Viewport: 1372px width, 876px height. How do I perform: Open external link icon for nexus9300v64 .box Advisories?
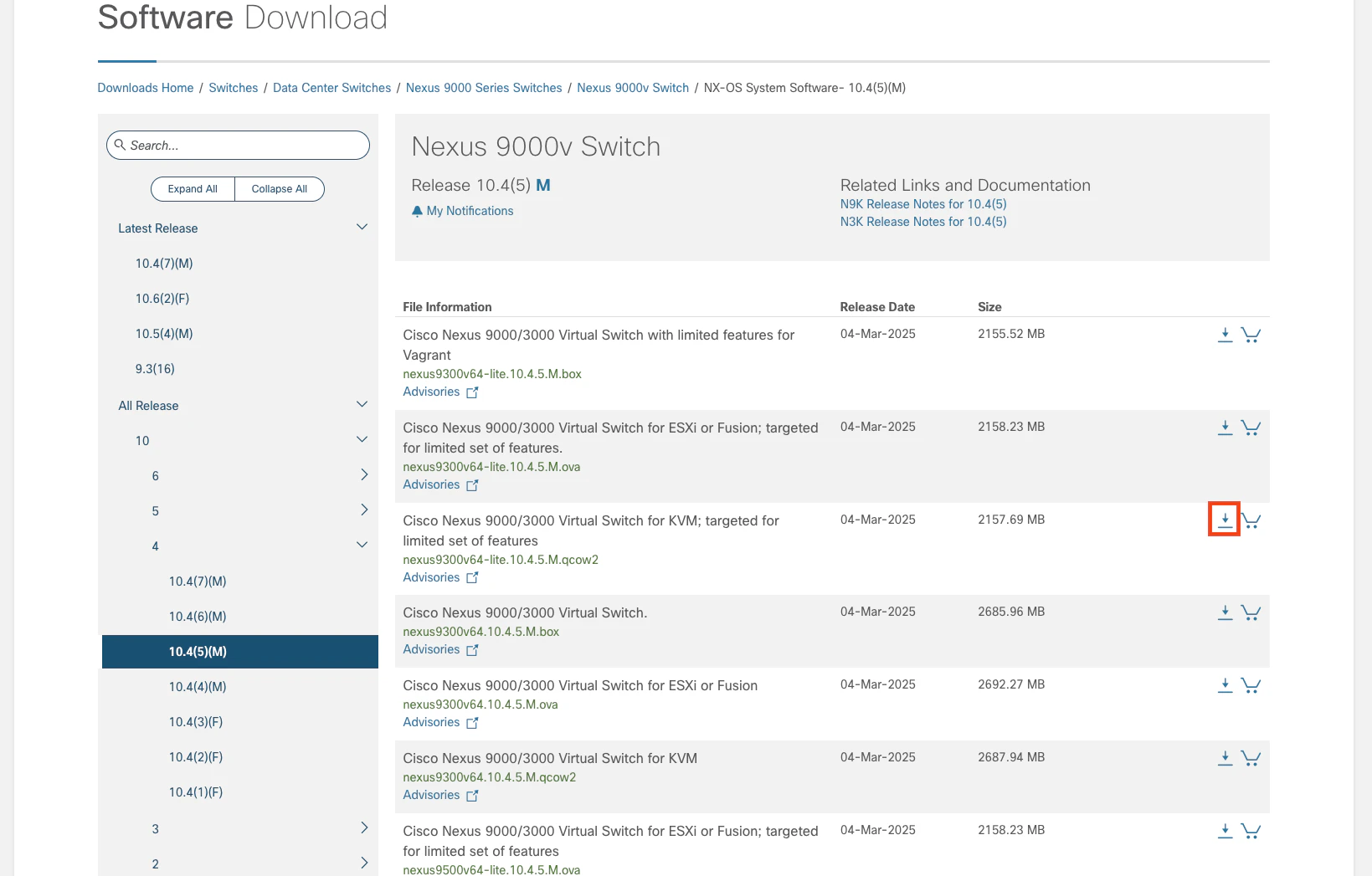coord(472,650)
